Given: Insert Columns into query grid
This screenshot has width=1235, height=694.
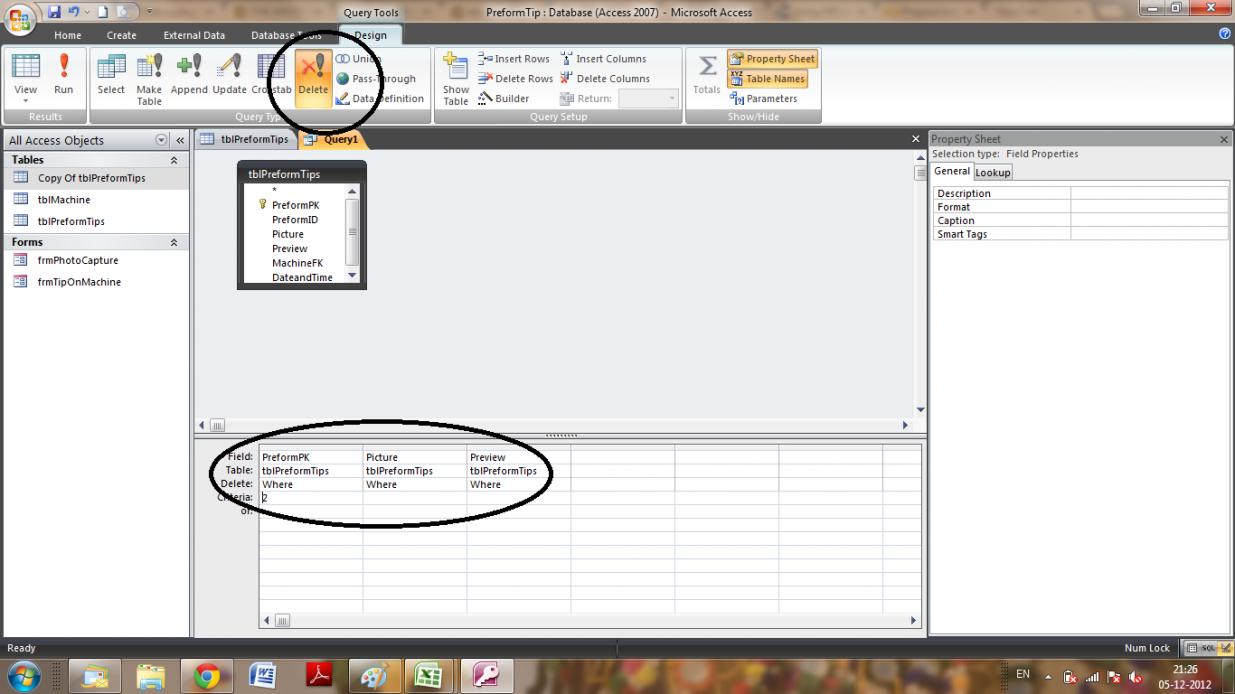Looking at the screenshot, I should click(x=604, y=59).
